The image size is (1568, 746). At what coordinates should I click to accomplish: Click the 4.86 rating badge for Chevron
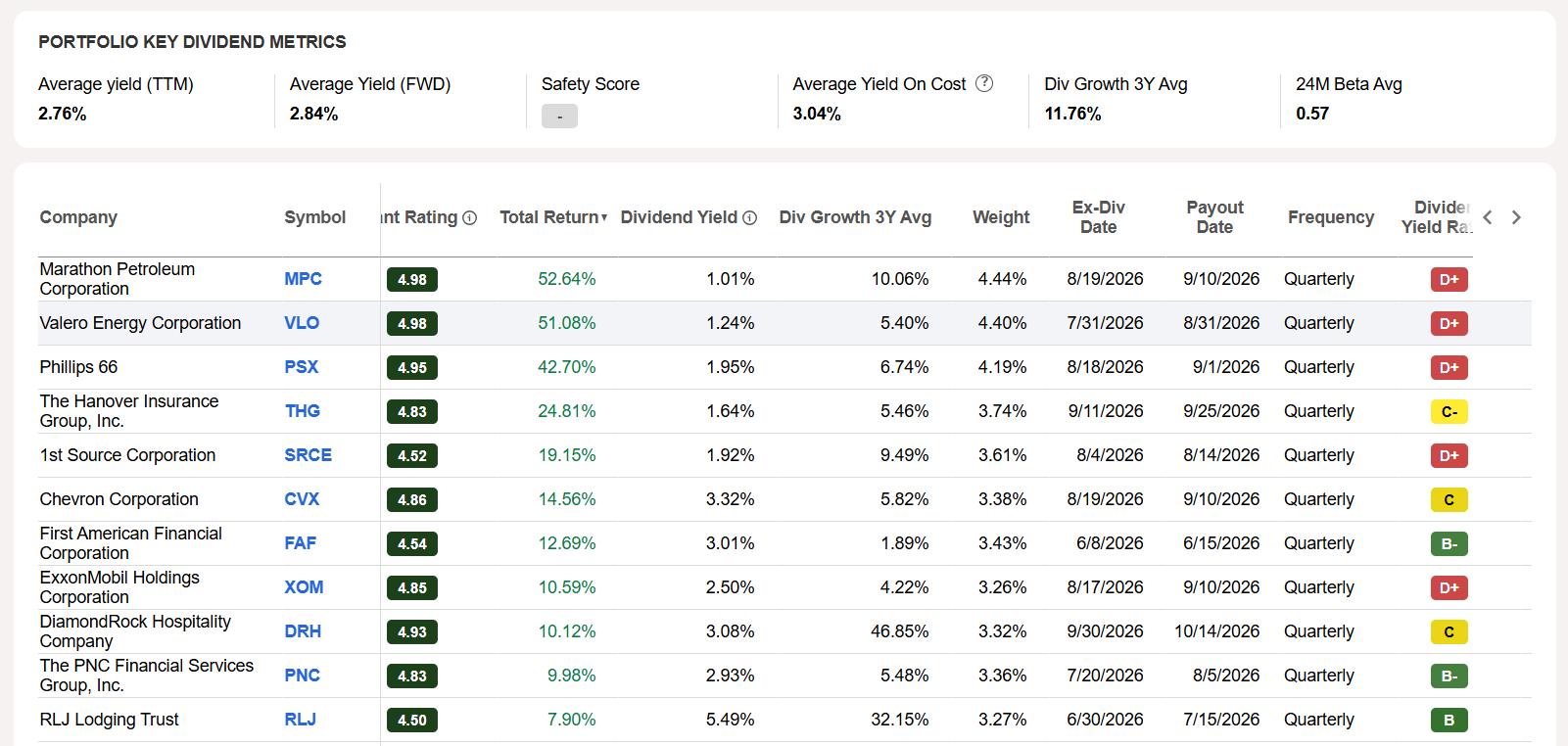(x=412, y=499)
